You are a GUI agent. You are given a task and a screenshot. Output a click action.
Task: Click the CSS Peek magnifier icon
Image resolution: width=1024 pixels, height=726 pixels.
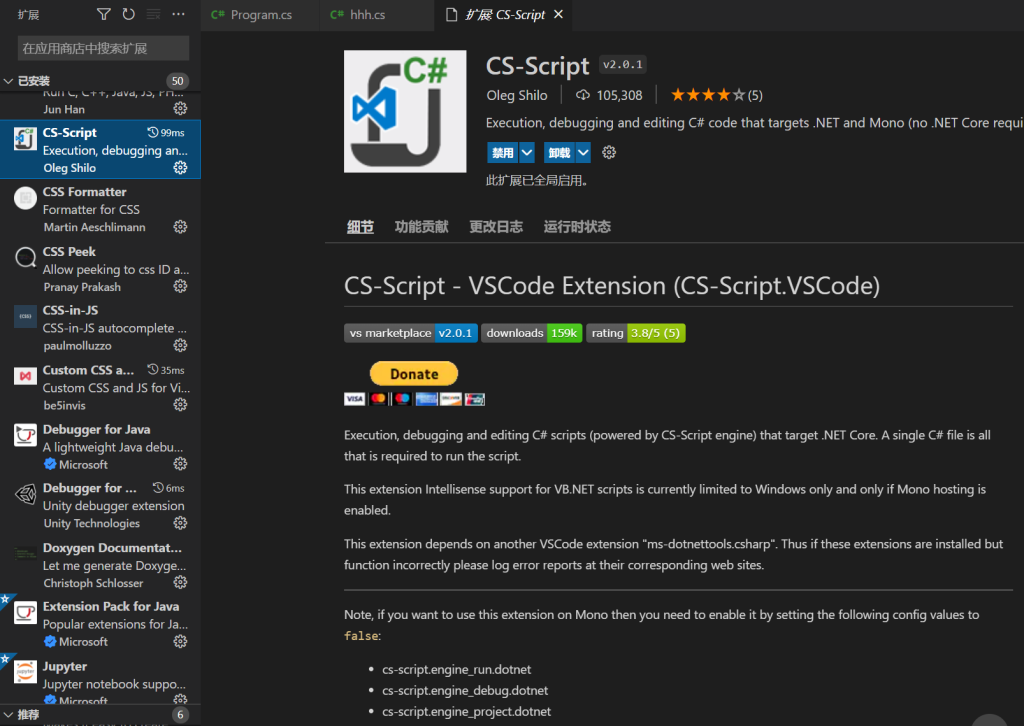[25, 257]
